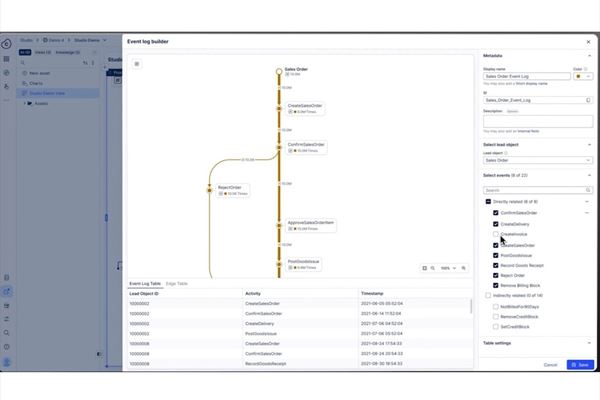600x400 pixels.
Task: Click the Sales Order start node
Action: tap(280, 70)
